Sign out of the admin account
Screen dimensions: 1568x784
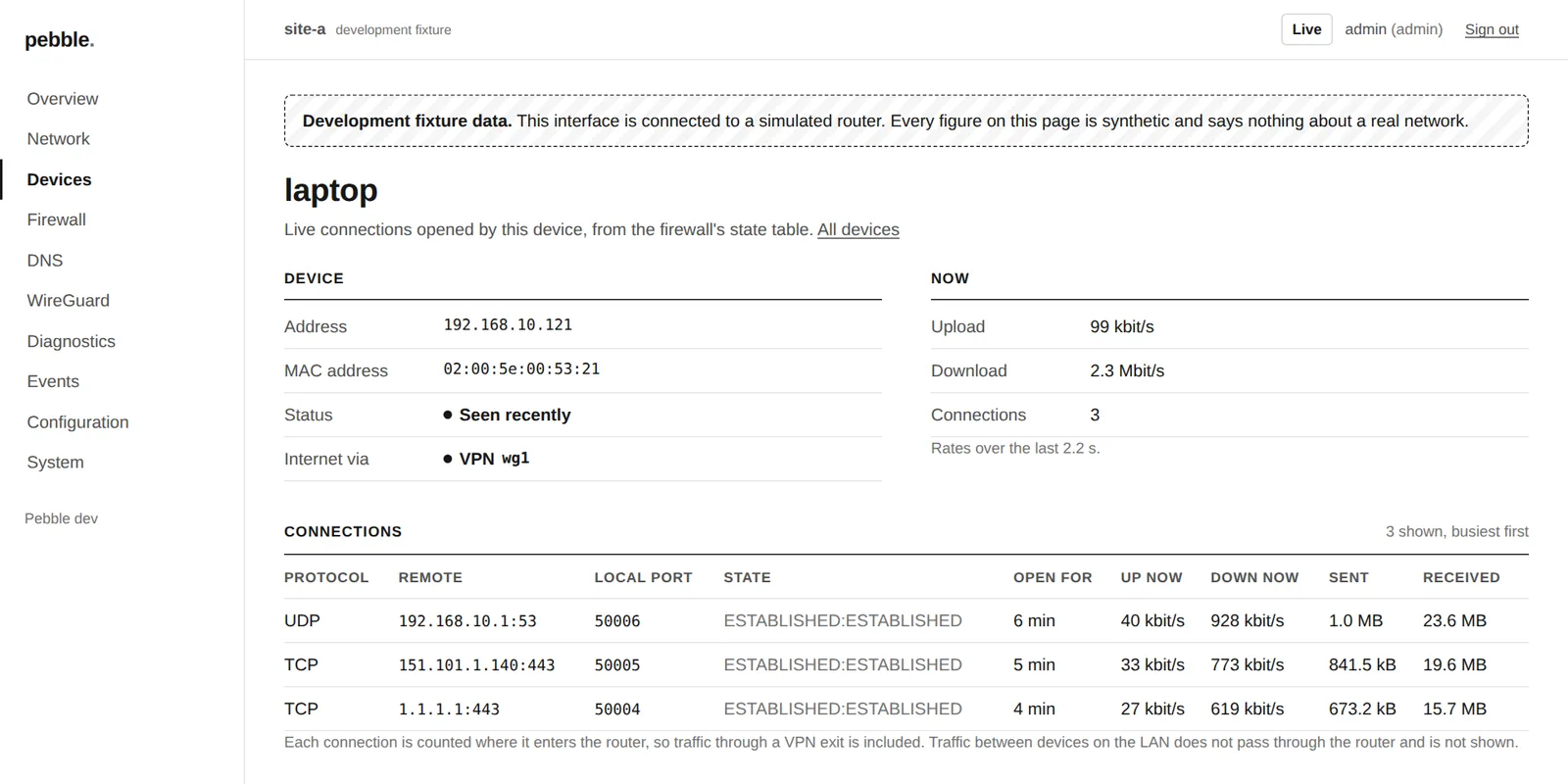tap(1492, 29)
